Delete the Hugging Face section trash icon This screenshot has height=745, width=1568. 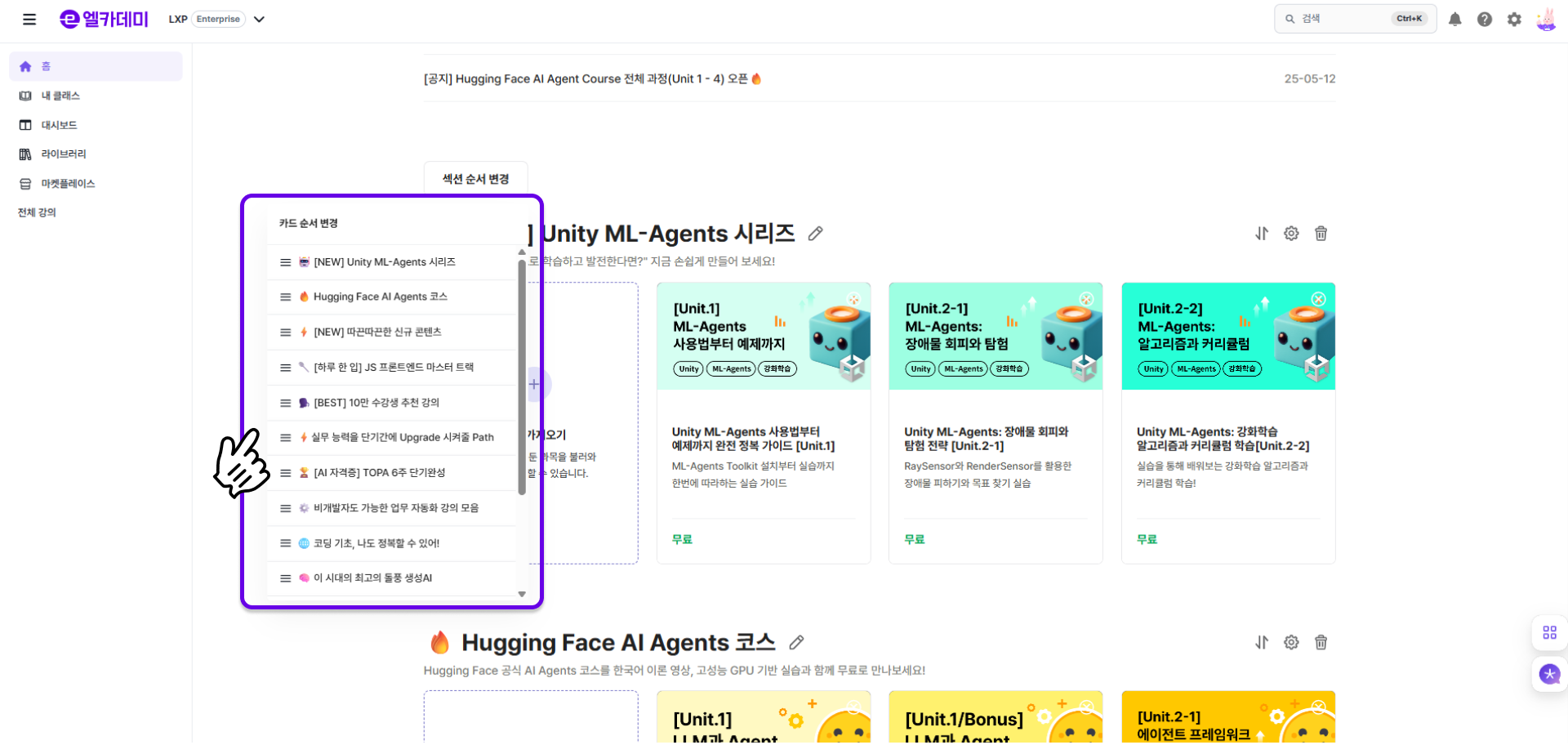coord(1321,643)
